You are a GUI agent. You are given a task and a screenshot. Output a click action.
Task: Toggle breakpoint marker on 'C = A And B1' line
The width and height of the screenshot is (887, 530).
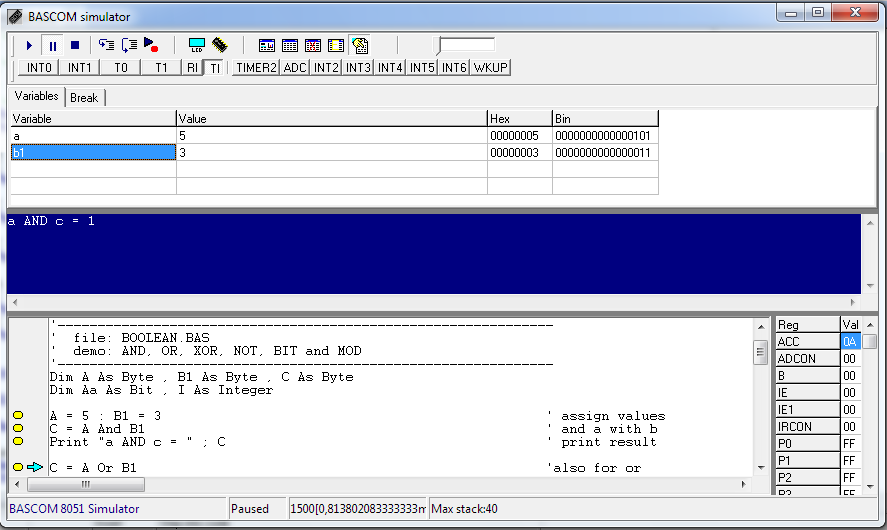(x=18, y=428)
